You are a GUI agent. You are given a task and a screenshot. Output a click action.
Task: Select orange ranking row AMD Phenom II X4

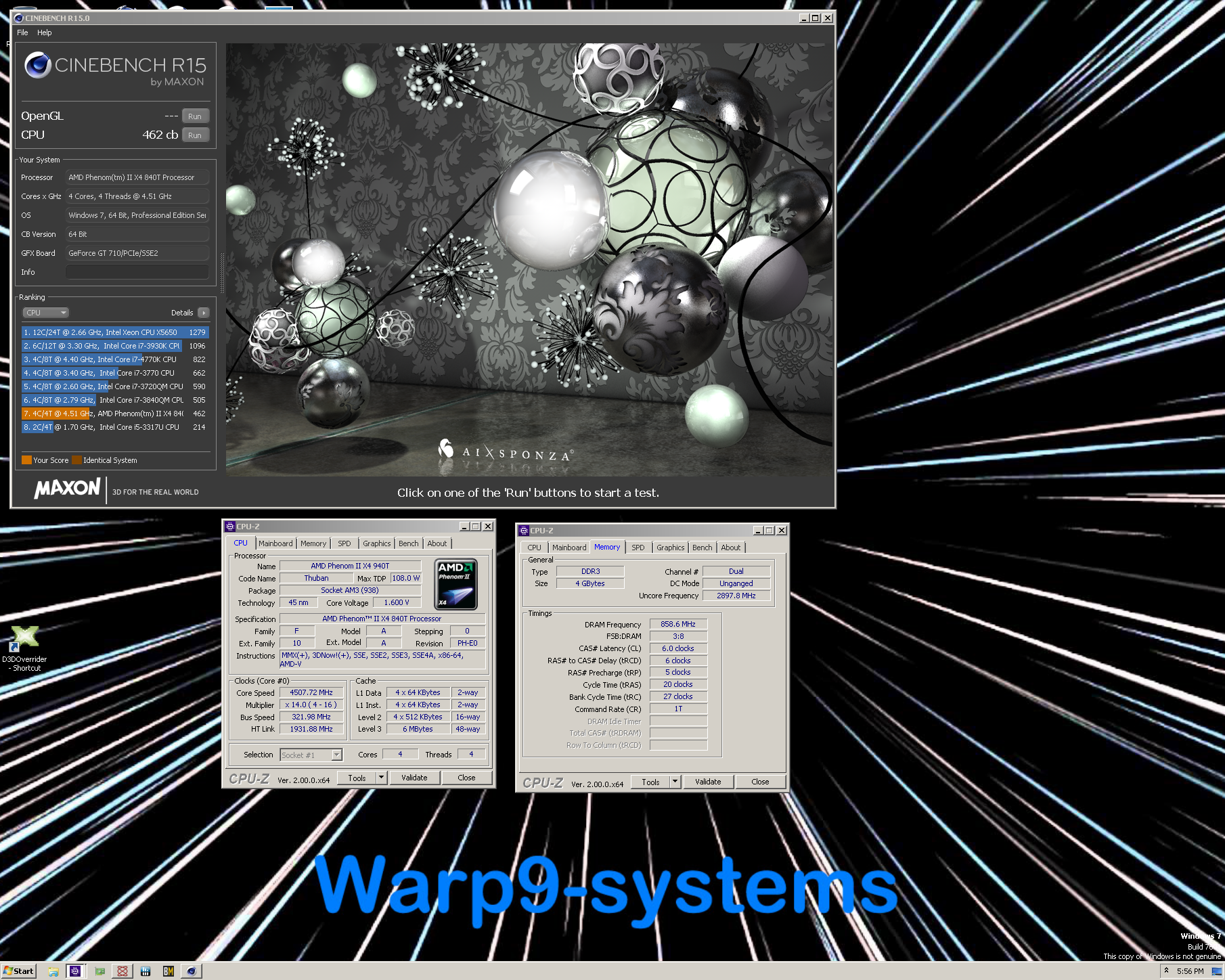click(x=115, y=414)
